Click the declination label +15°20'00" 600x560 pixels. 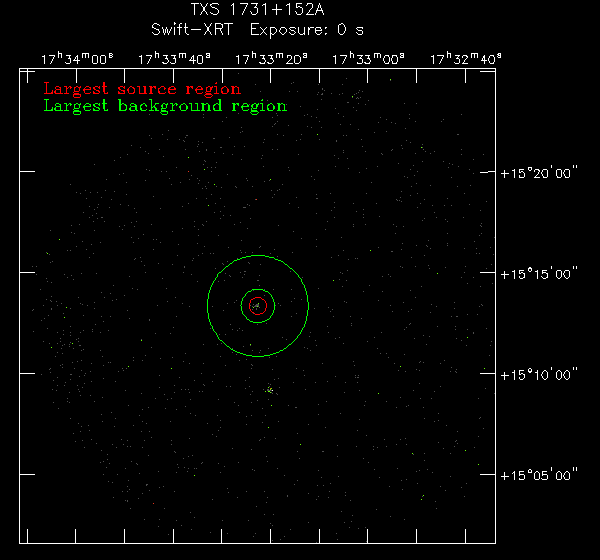click(539, 173)
